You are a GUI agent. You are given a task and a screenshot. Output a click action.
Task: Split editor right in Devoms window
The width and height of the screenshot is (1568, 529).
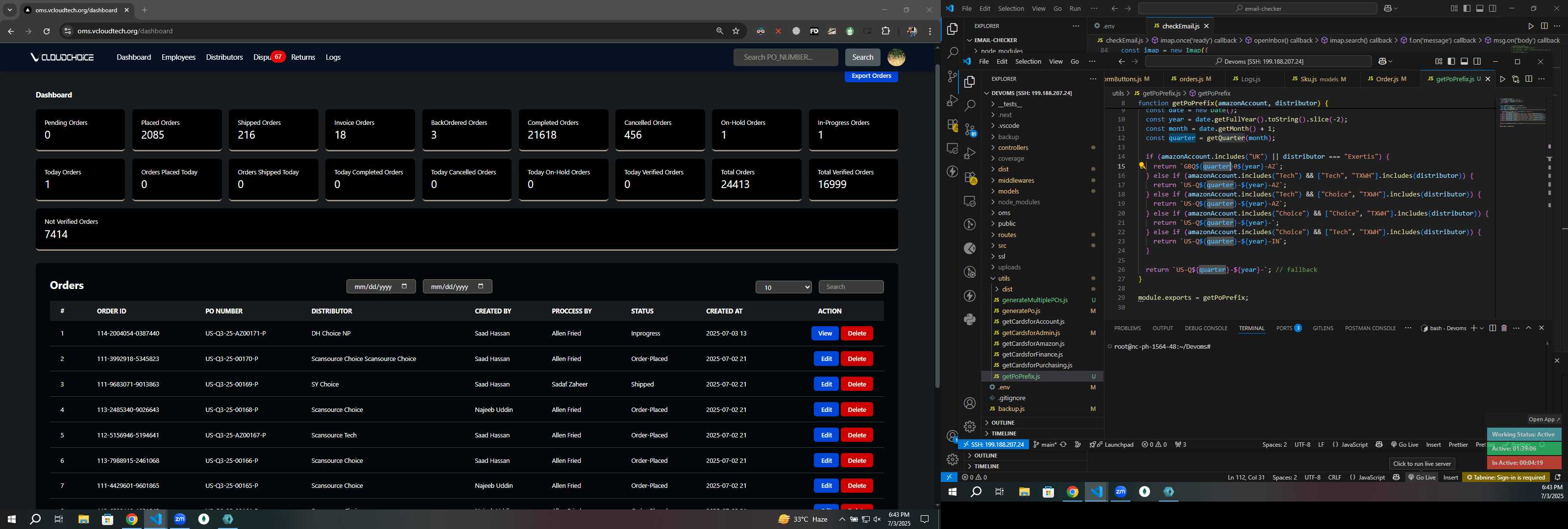point(1529,79)
